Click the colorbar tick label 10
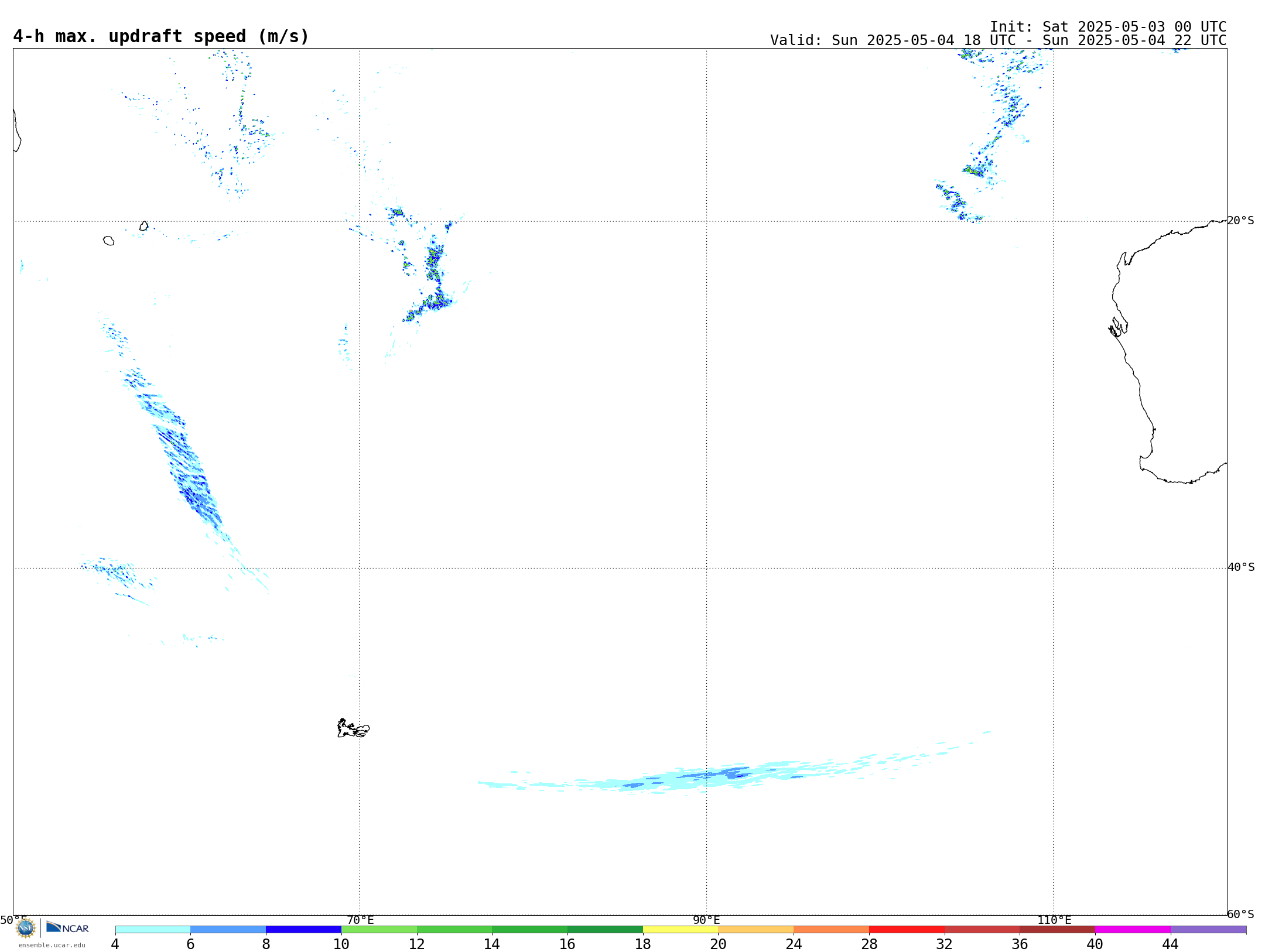The width and height of the screenshot is (1265, 952). pyautogui.click(x=341, y=944)
